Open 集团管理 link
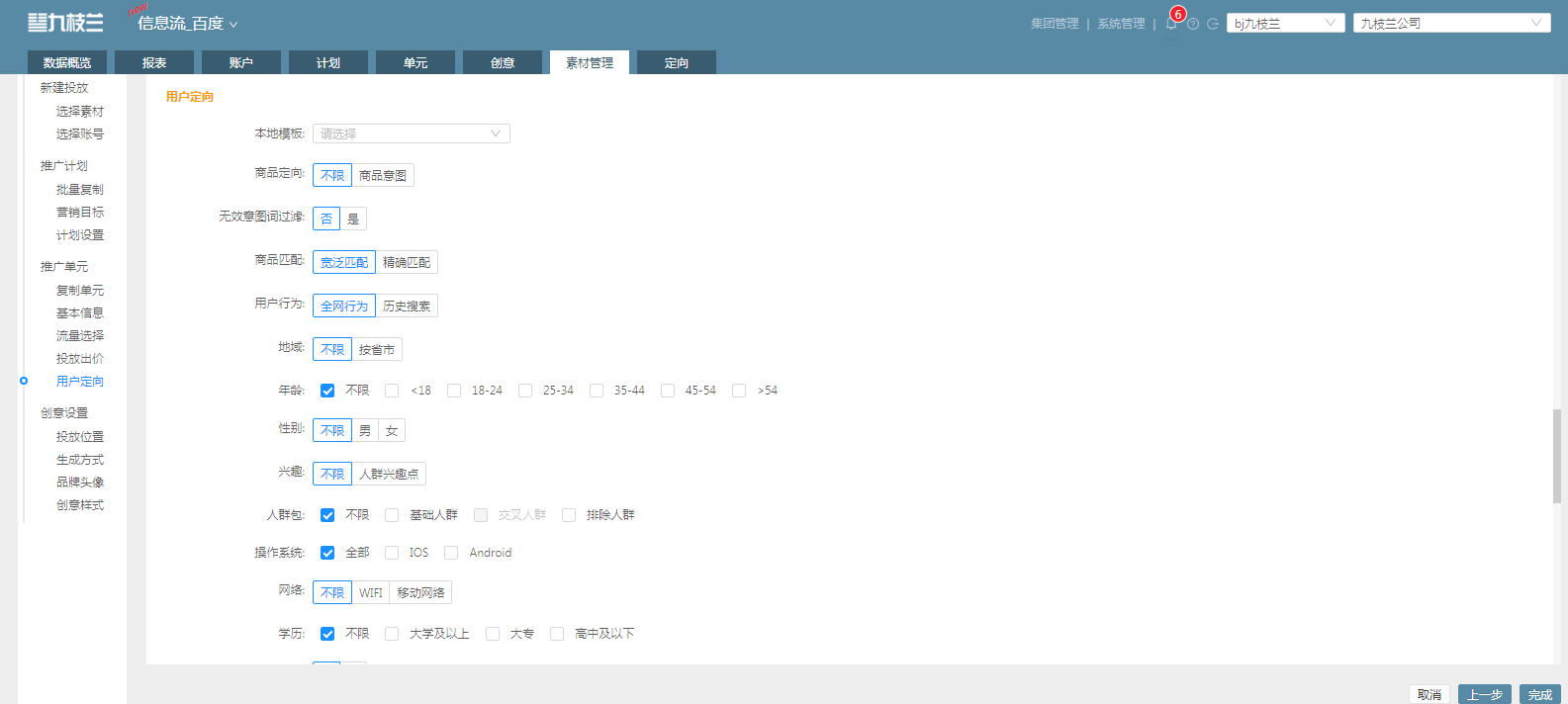Screen dimensions: 1568x704 [x=1055, y=24]
